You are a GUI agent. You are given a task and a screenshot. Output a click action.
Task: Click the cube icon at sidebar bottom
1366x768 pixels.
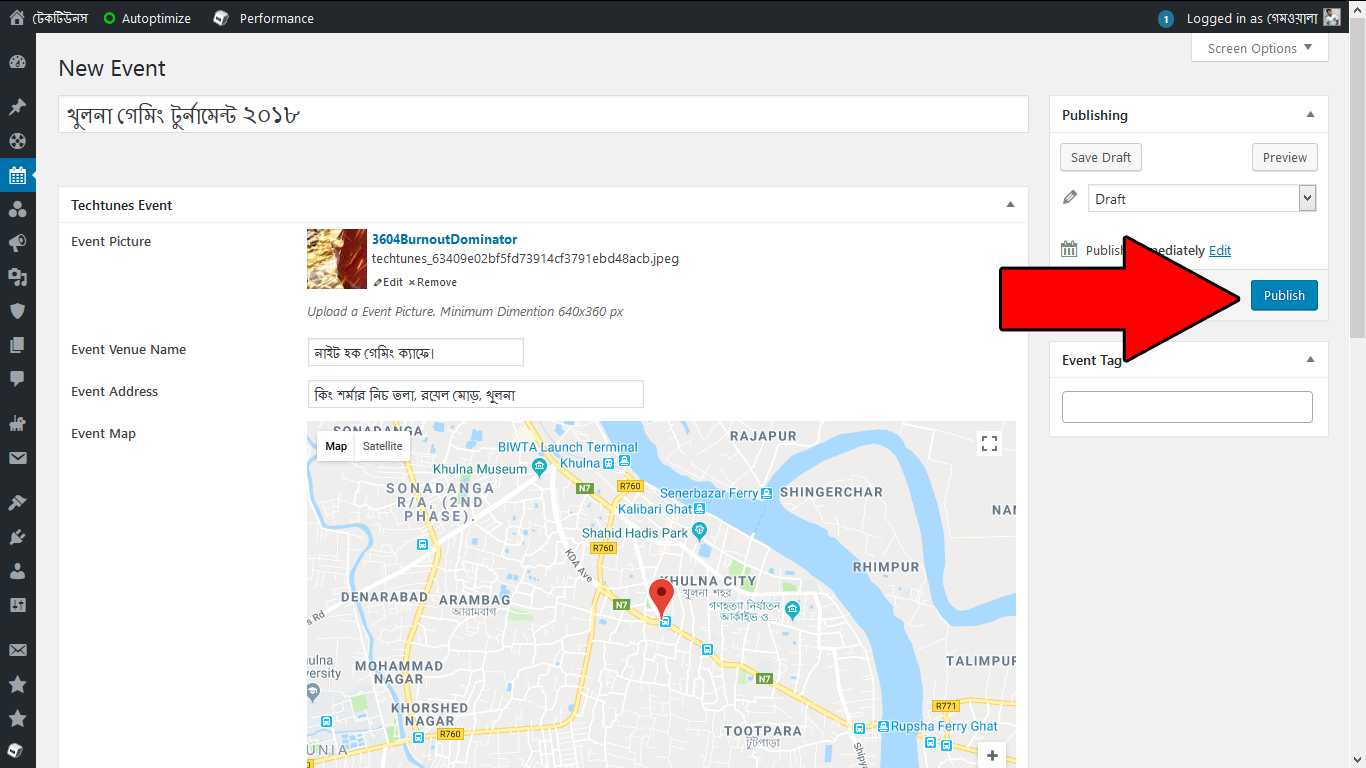pyautogui.click(x=17, y=751)
